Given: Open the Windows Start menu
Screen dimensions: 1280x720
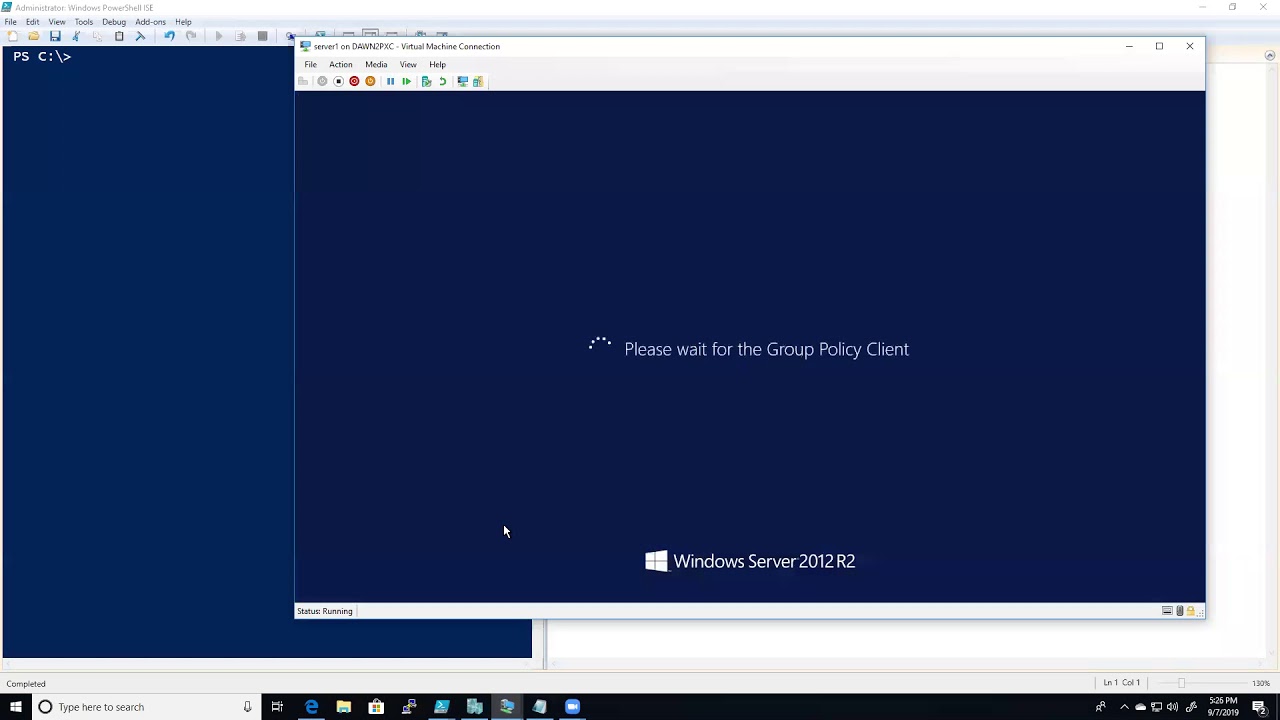Looking at the screenshot, I should (15, 707).
